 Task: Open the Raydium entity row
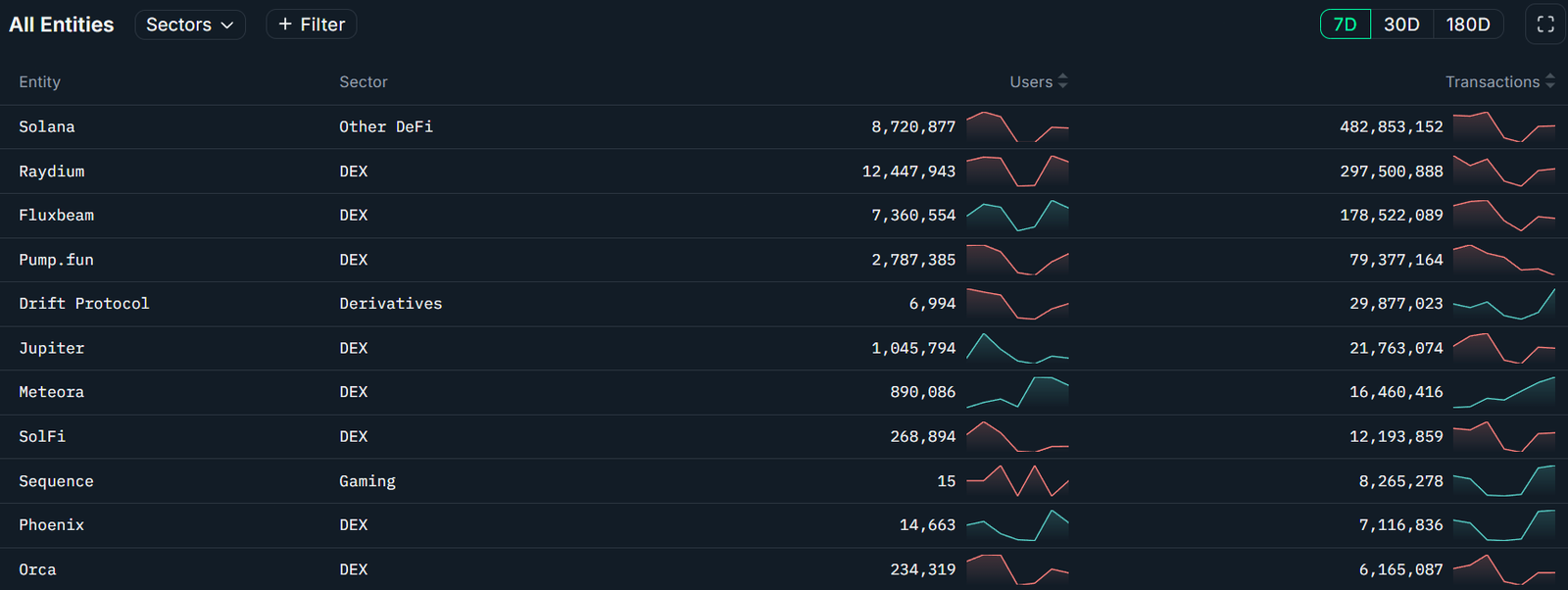[52, 172]
